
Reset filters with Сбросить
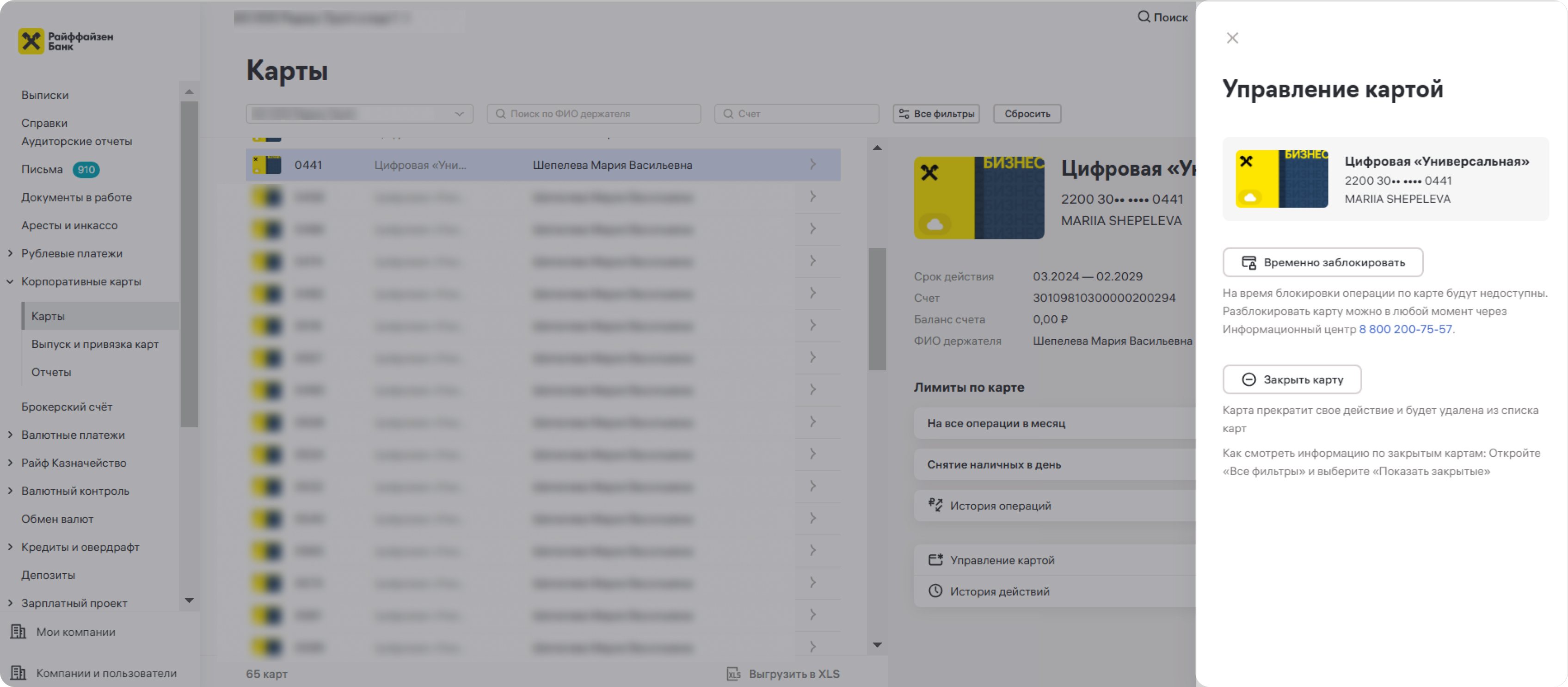[1027, 114]
